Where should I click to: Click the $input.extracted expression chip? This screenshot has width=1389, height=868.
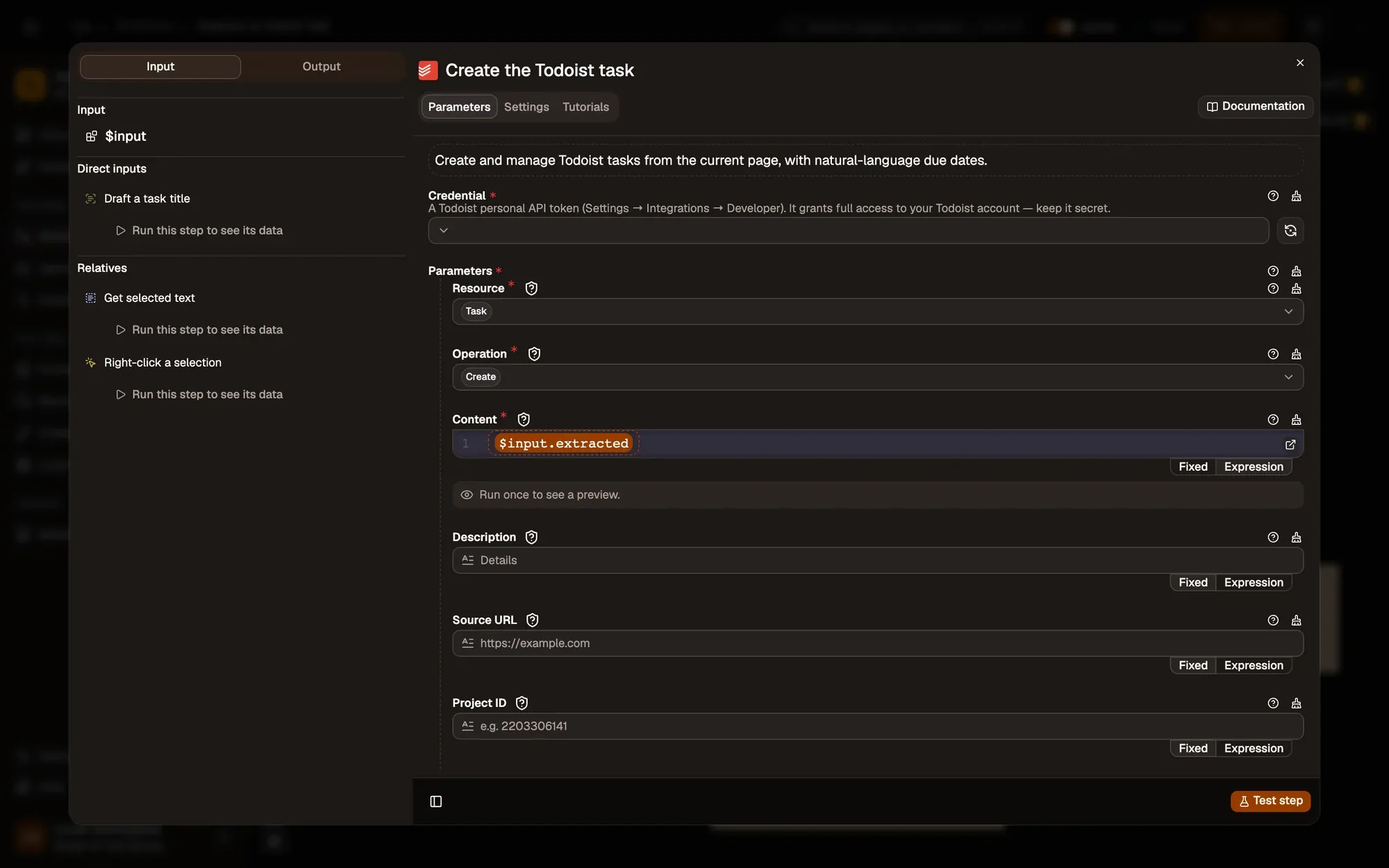pos(563,444)
